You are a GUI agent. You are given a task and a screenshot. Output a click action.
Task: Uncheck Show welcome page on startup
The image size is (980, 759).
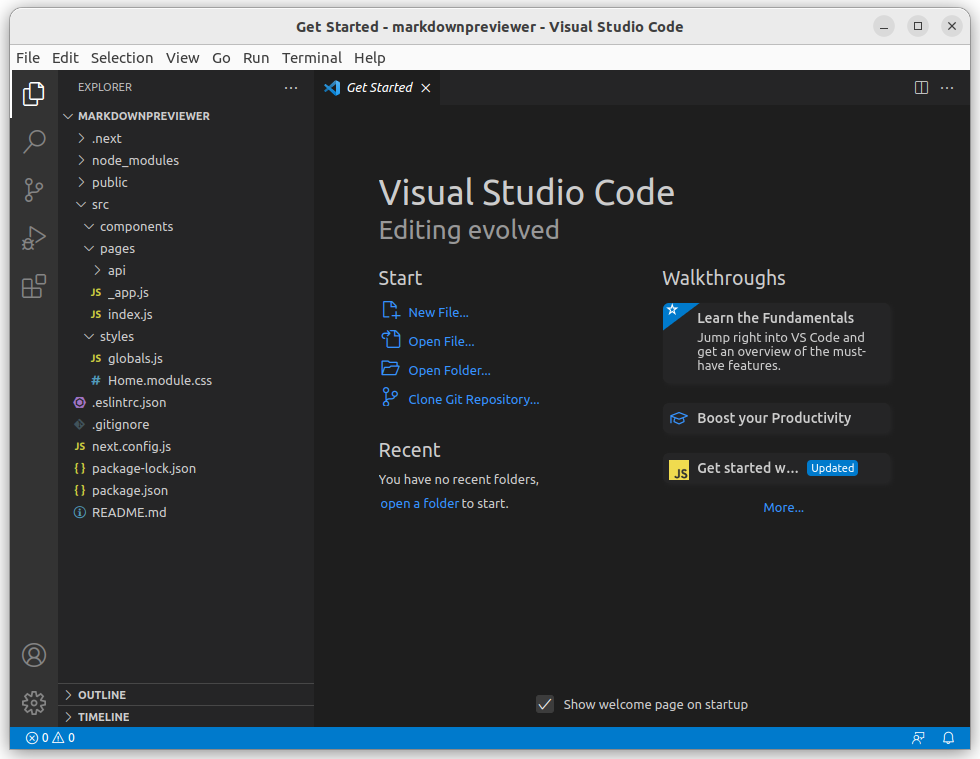tap(545, 705)
